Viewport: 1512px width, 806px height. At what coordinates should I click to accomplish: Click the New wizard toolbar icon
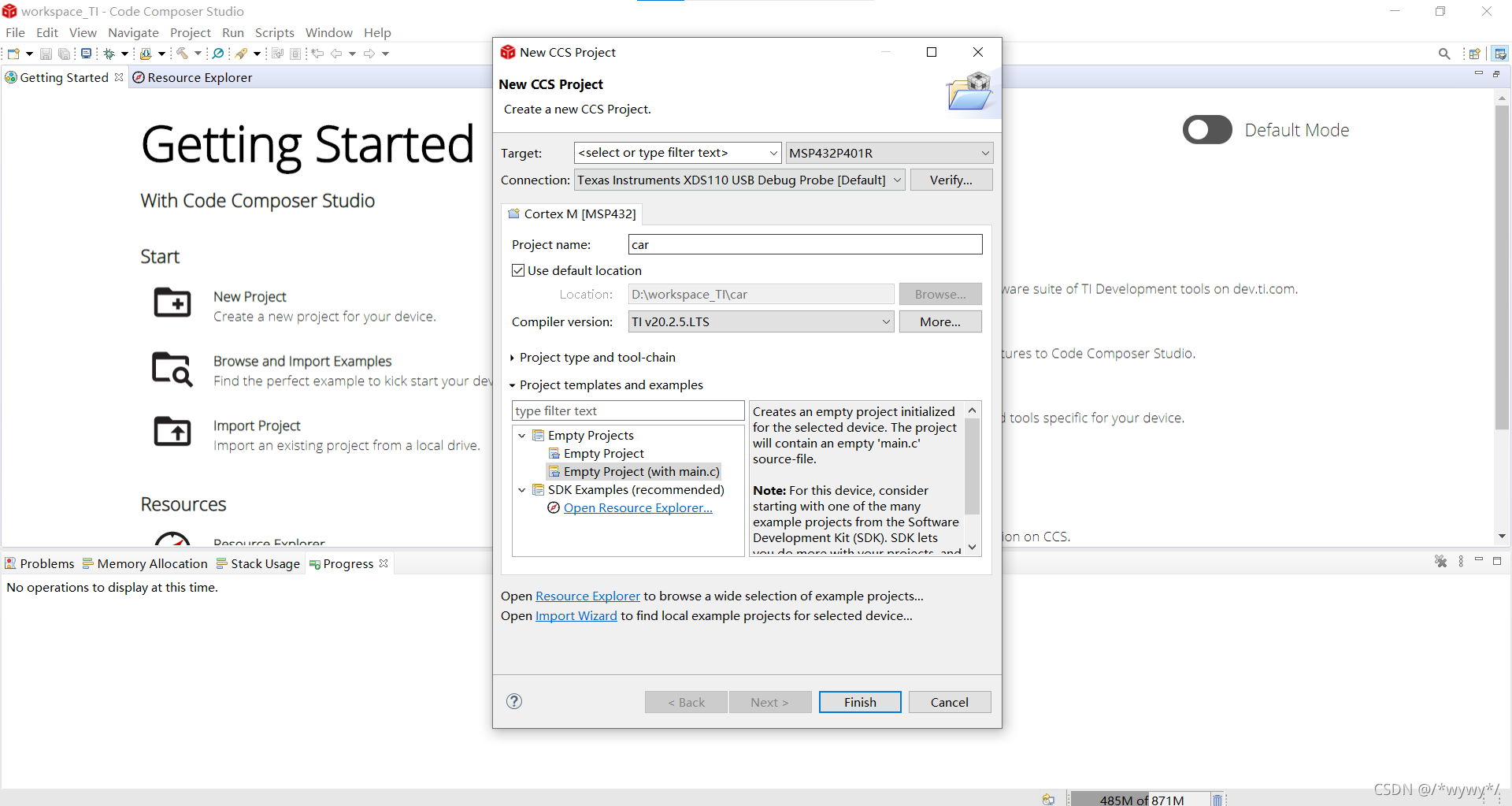pyautogui.click(x=13, y=54)
